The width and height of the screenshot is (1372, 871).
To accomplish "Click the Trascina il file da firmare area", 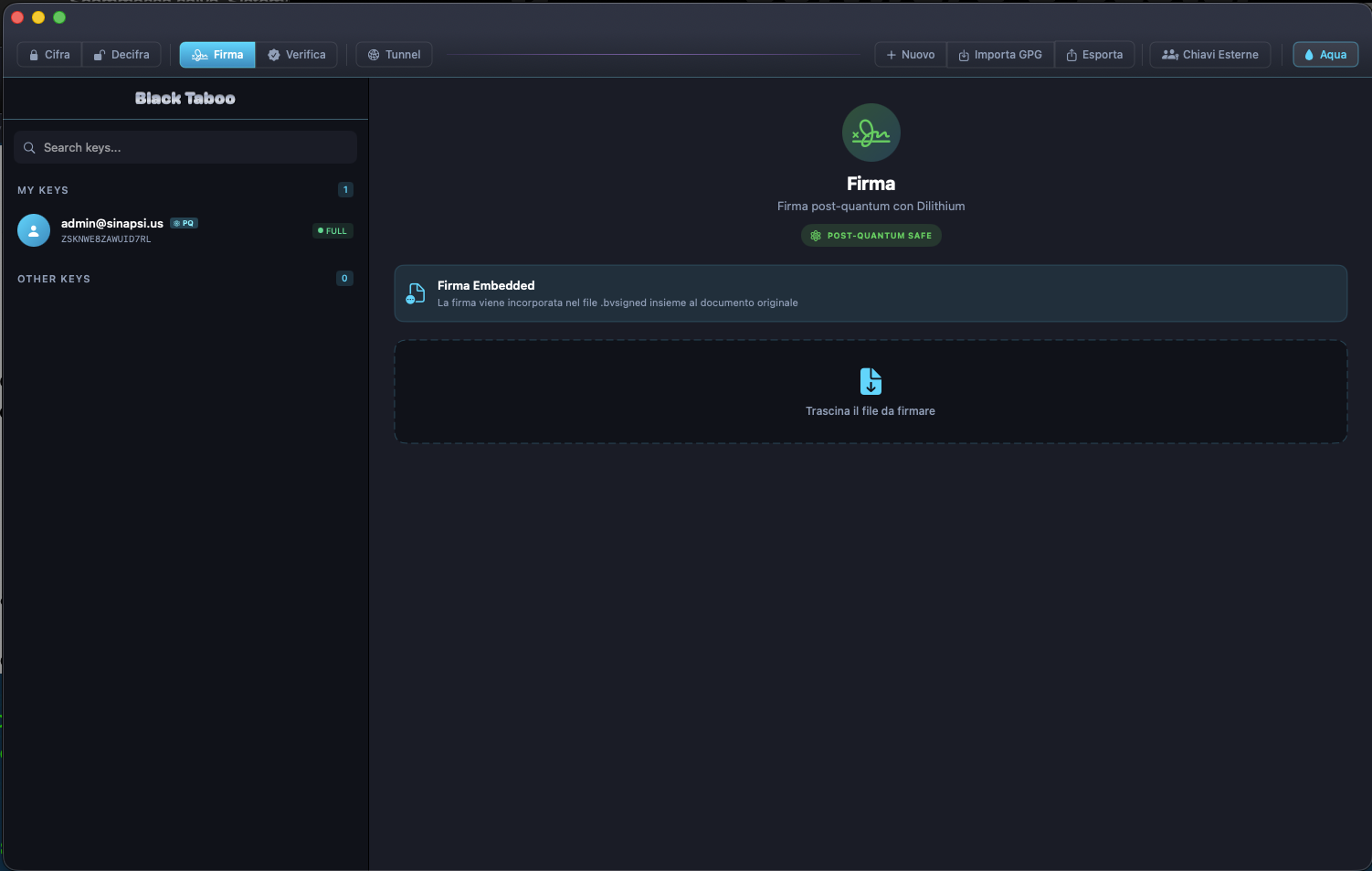I will pyautogui.click(x=870, y=411).
